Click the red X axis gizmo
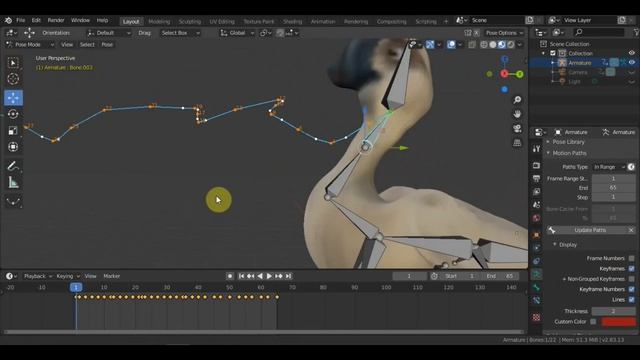 tap(504, 74)
